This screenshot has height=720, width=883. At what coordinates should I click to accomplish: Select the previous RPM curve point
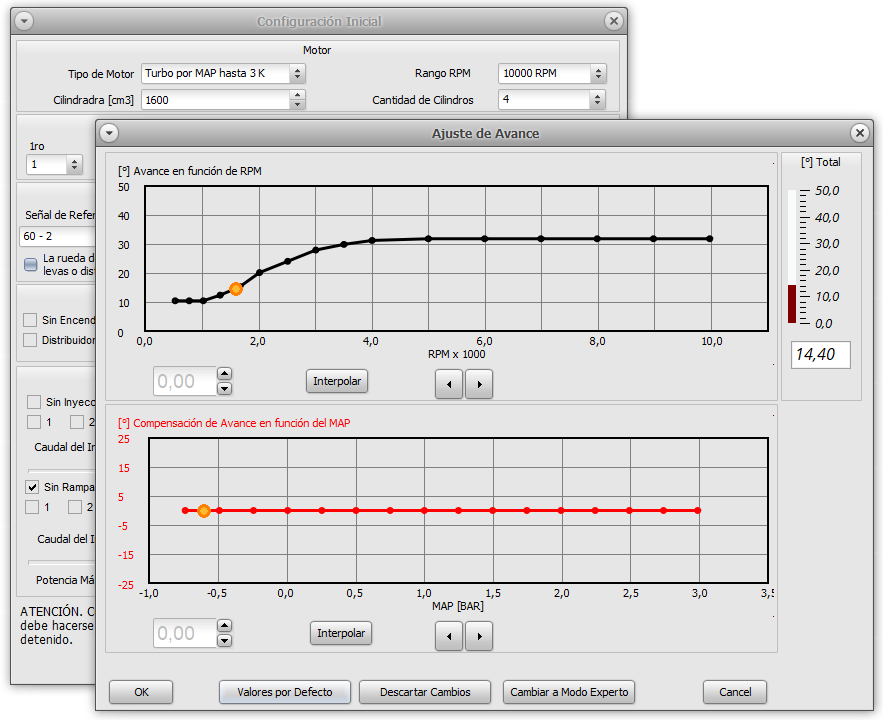click(449, 384)
